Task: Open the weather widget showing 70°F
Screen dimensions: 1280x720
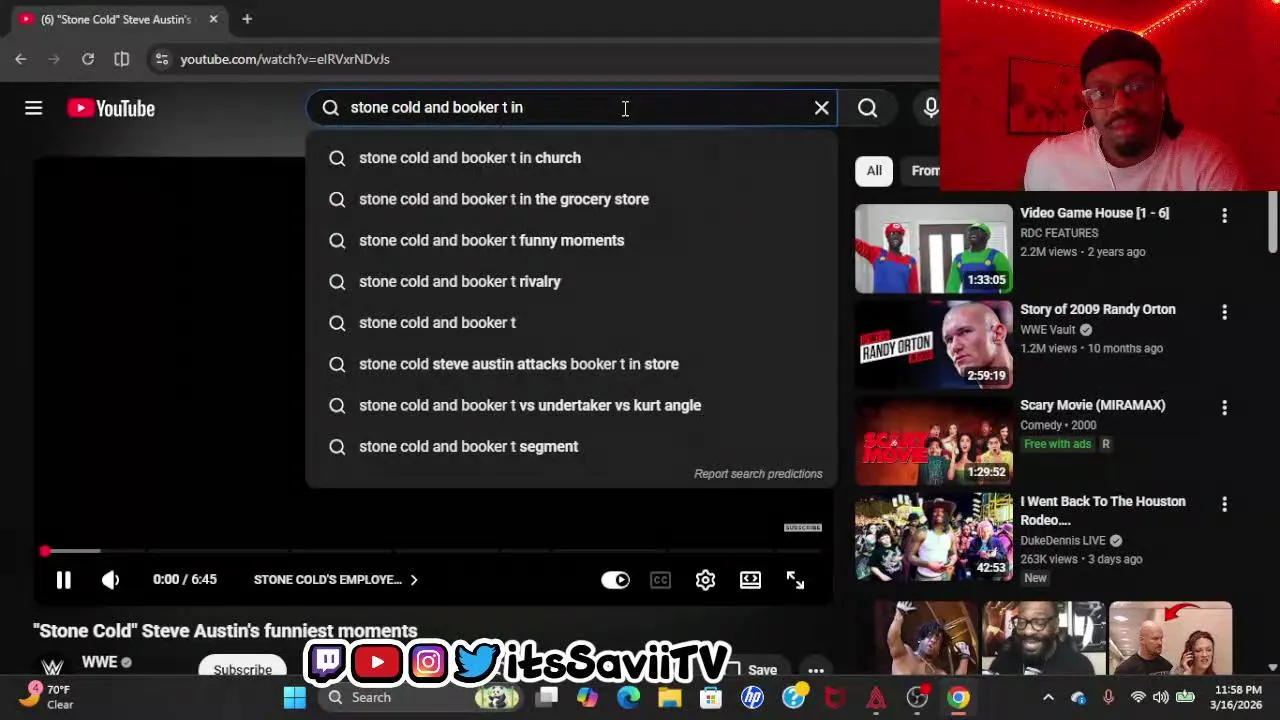Action: 47,697
